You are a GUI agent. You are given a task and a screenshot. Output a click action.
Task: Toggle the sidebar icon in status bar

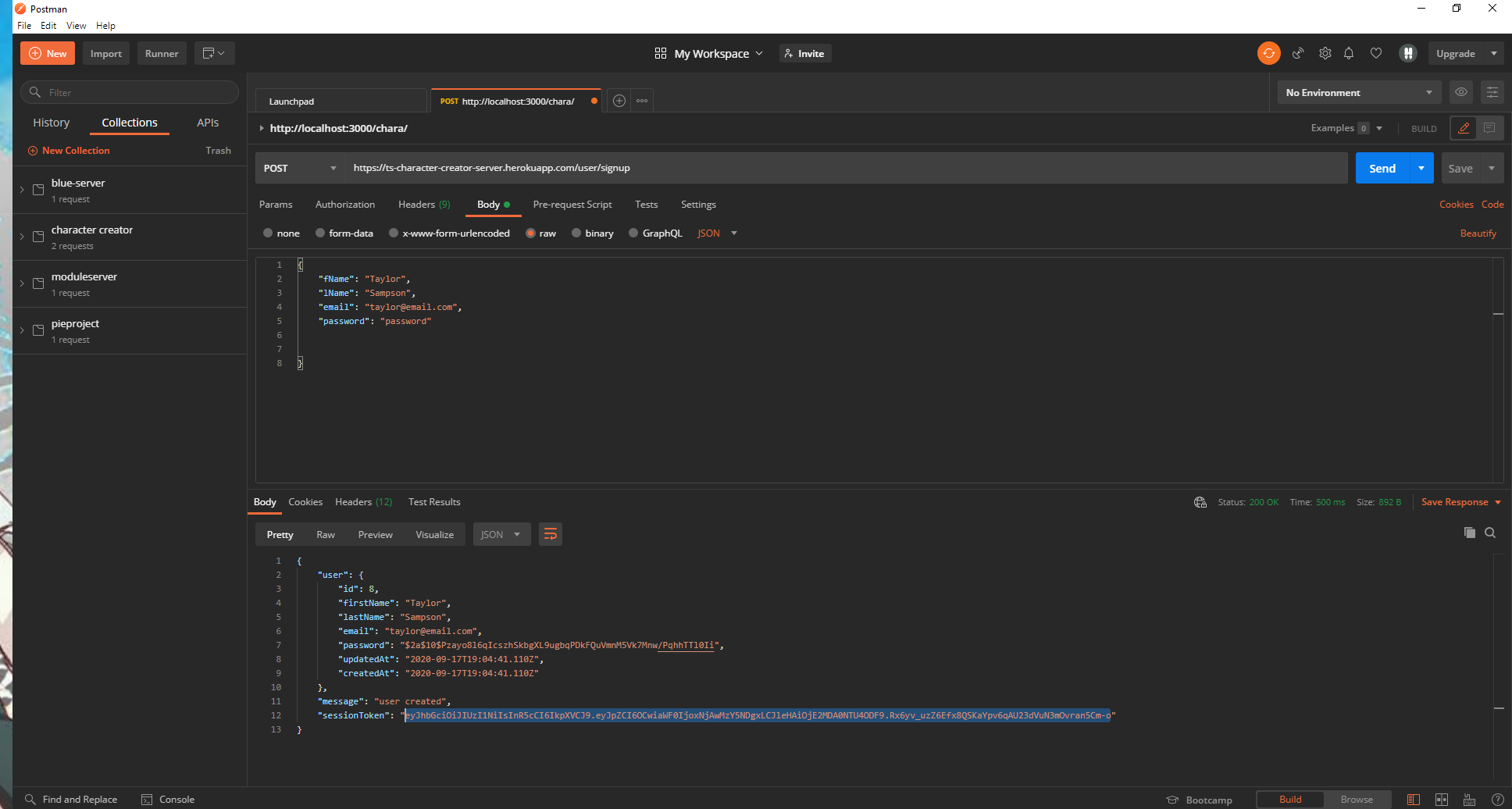pyautogui.click(x=1413, y=800)
